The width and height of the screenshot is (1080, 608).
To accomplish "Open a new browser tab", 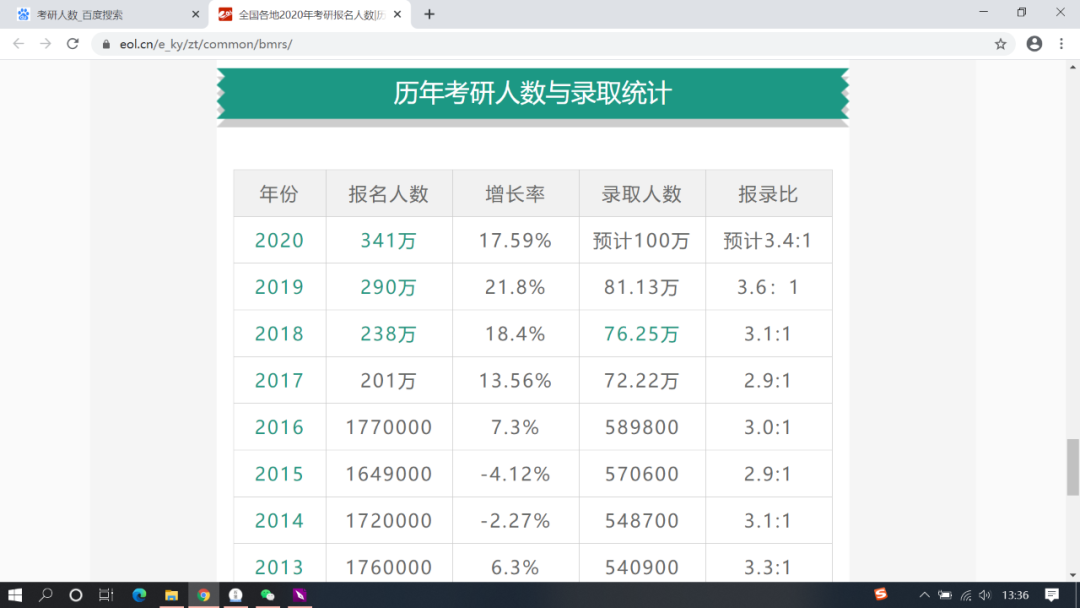I will coord(429,15).
